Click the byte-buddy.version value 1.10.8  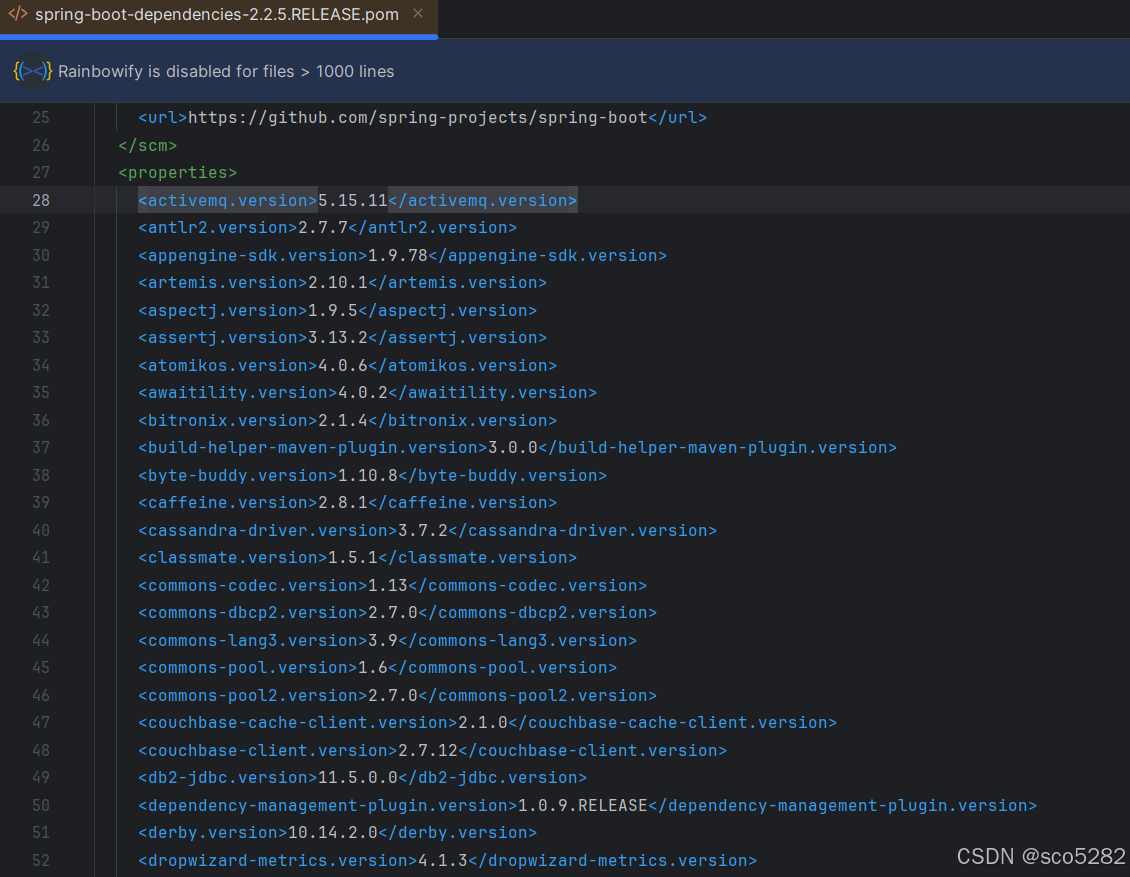click(368, 476)
